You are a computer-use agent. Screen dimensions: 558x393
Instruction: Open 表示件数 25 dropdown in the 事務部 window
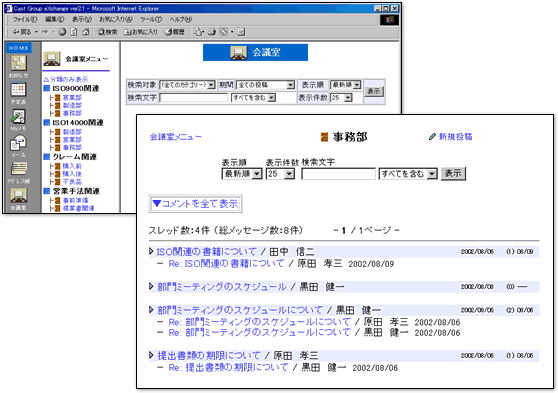tap(280, 174)
